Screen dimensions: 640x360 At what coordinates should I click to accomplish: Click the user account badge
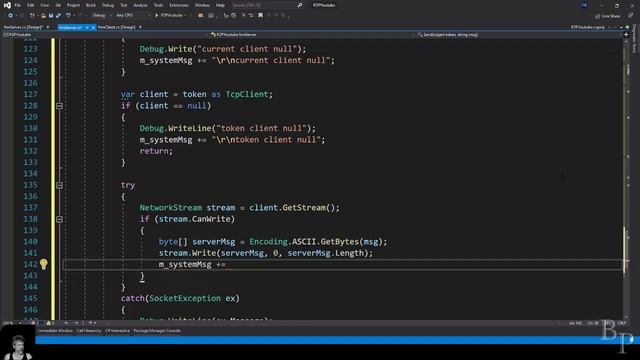(x=584, y=5)
